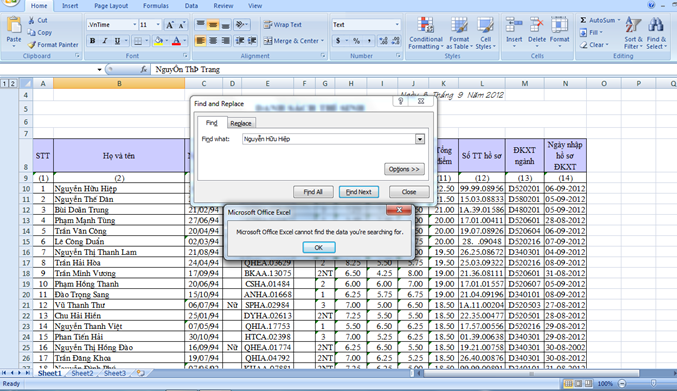Screen dimensions: 677x391
Task: Apply percent style
Action: coord(357,41)
